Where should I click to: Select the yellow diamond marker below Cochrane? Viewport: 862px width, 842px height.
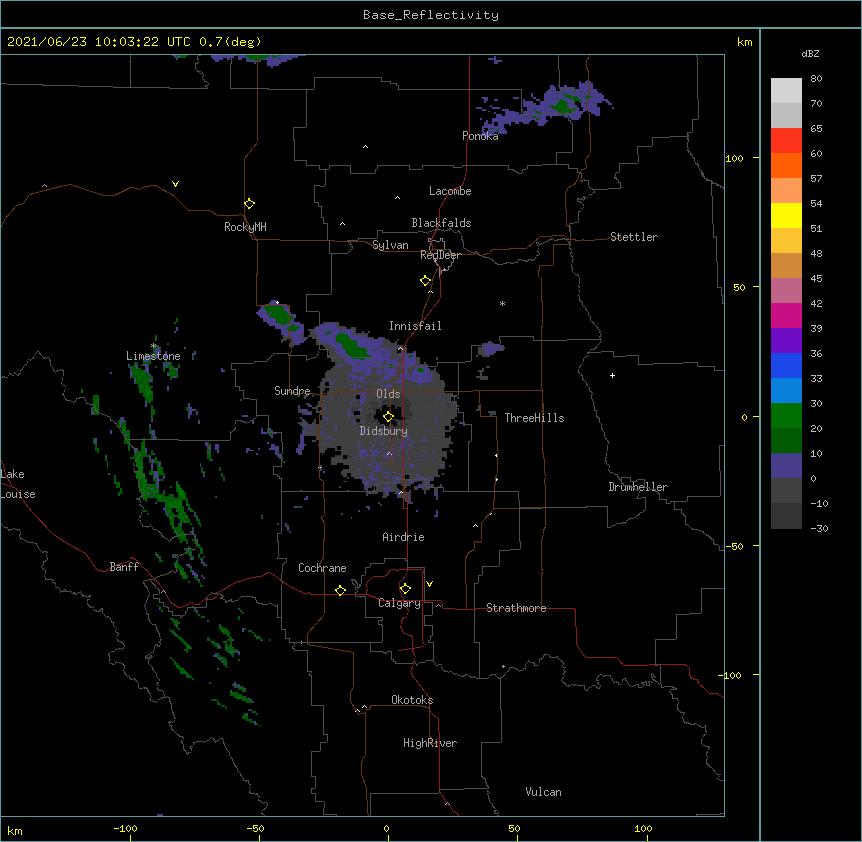coord(340,590)
